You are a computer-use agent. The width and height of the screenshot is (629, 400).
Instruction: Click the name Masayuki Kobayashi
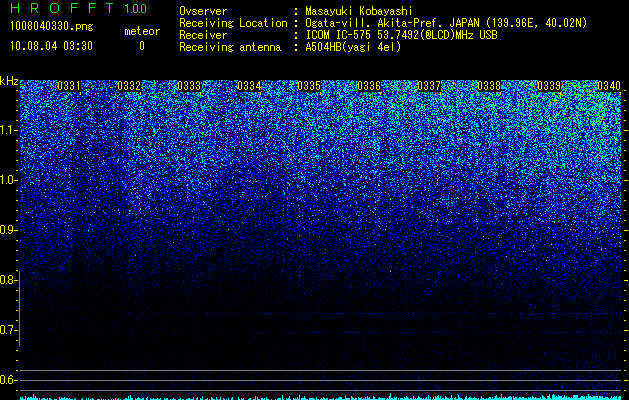click(359, 11)
